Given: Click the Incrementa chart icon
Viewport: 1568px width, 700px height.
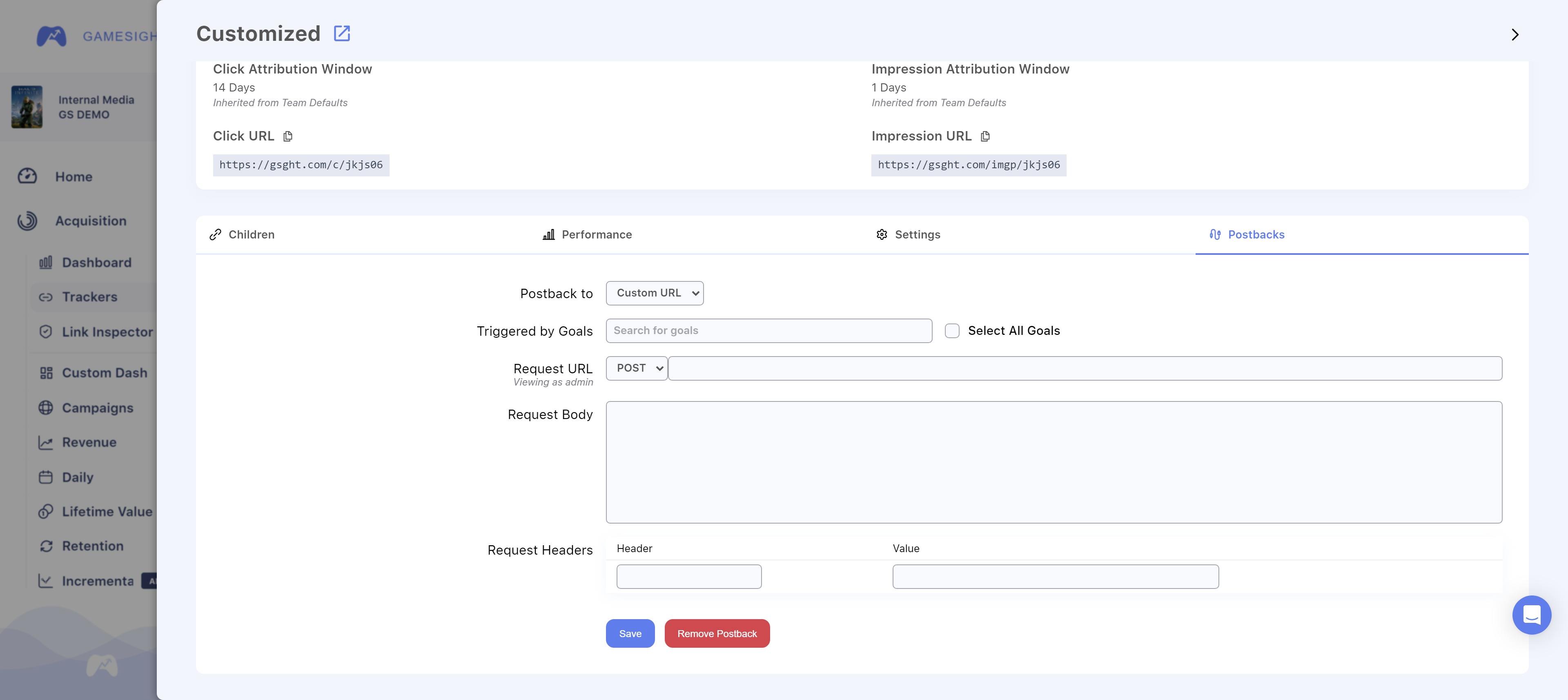Looking at the screenshot, I should (x=46, y=581).
